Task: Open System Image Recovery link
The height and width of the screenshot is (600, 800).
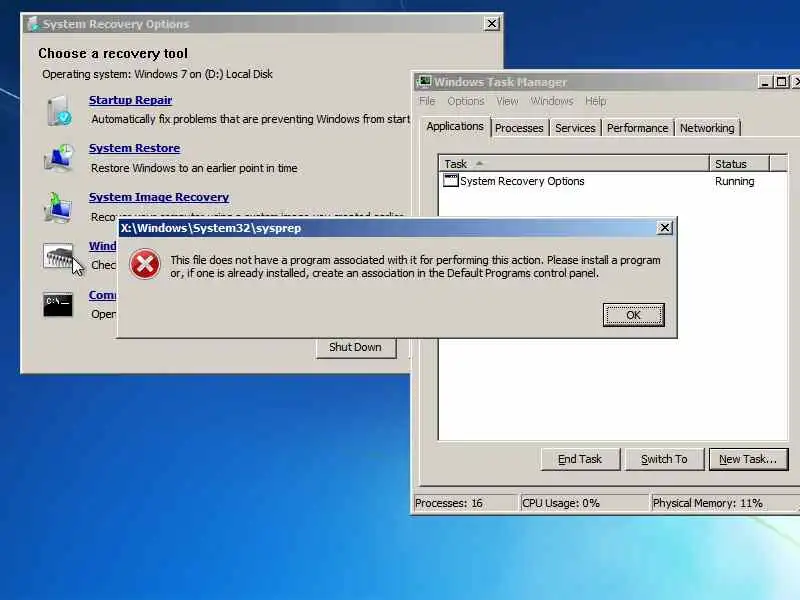Action: [159, 197]
